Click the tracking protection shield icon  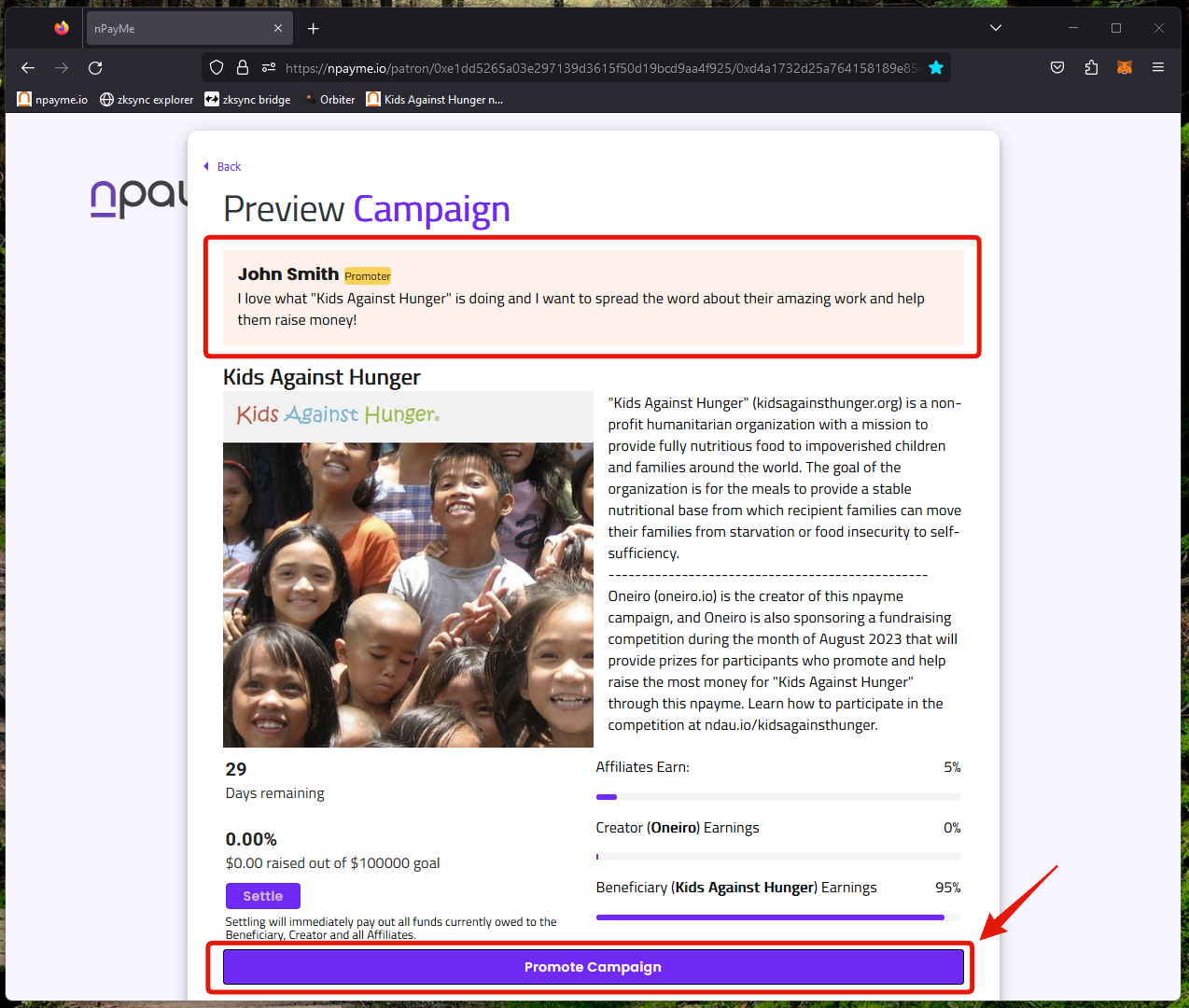coord(217,67)
